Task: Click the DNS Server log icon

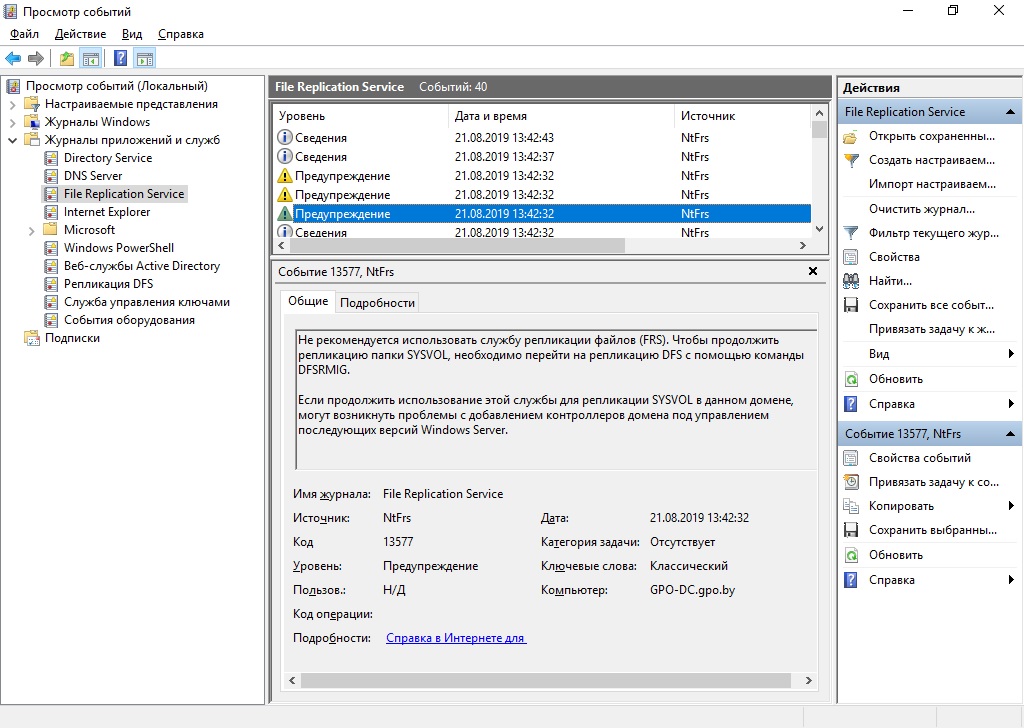Action: 51,176
